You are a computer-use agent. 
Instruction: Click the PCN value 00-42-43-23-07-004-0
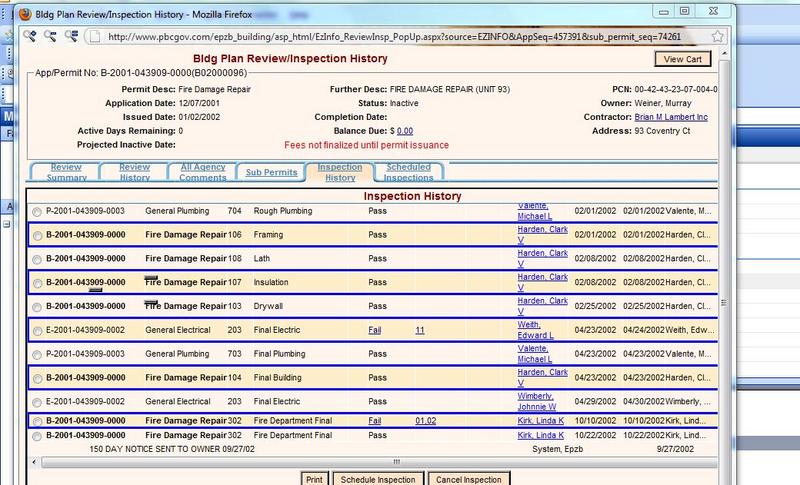click(x=676, y=89)
